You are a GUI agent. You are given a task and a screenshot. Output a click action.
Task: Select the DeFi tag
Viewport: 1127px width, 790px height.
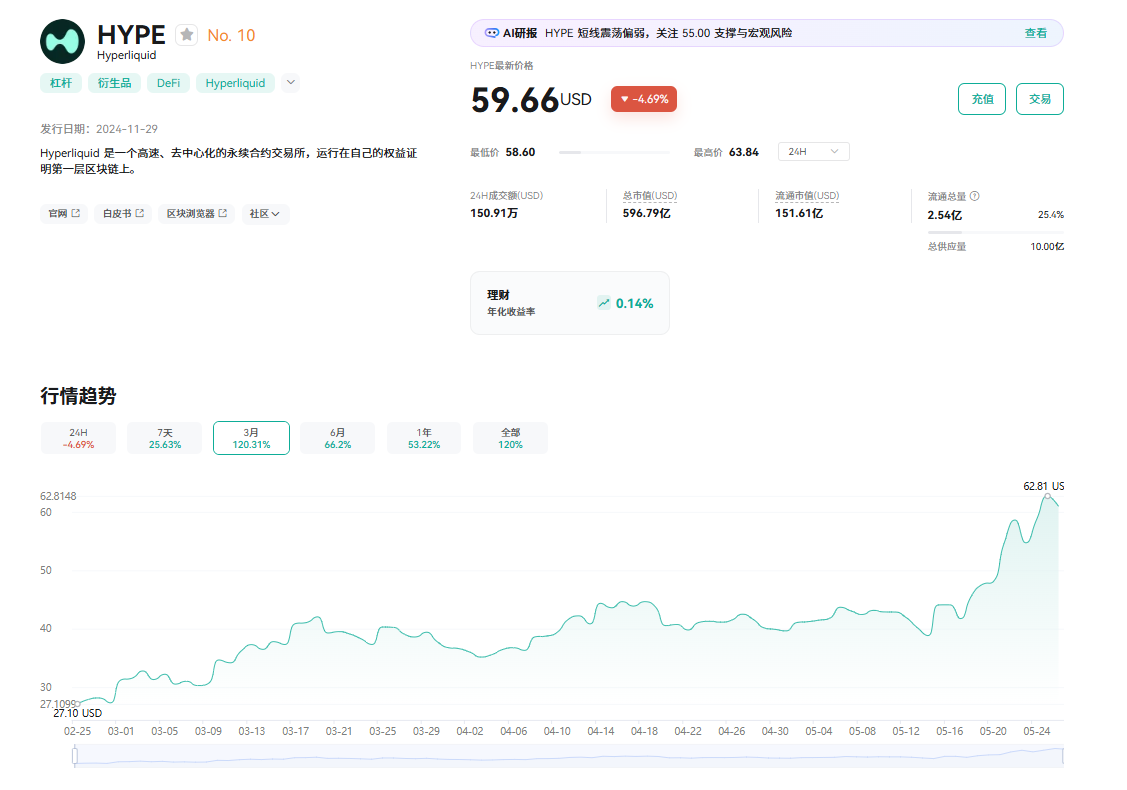pyautogui.click(x=168, y=83)
